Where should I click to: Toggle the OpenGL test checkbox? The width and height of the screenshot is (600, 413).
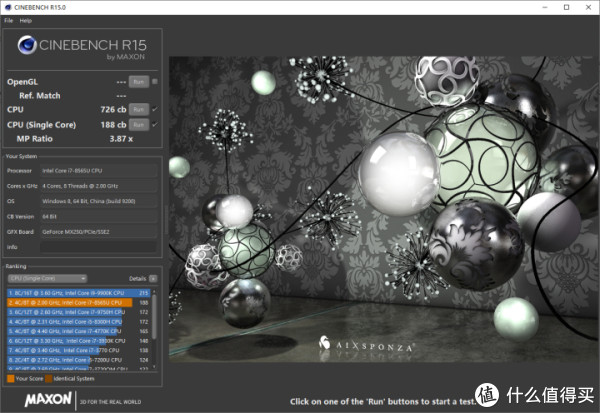(x=155, y=82)
